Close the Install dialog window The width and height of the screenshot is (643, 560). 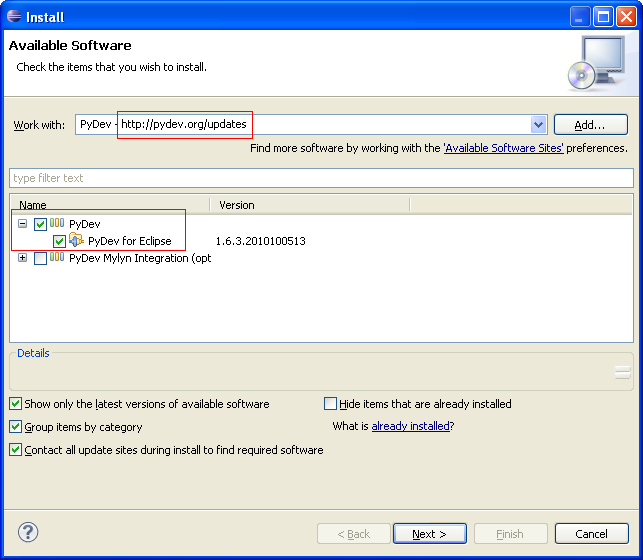[626, 17]
